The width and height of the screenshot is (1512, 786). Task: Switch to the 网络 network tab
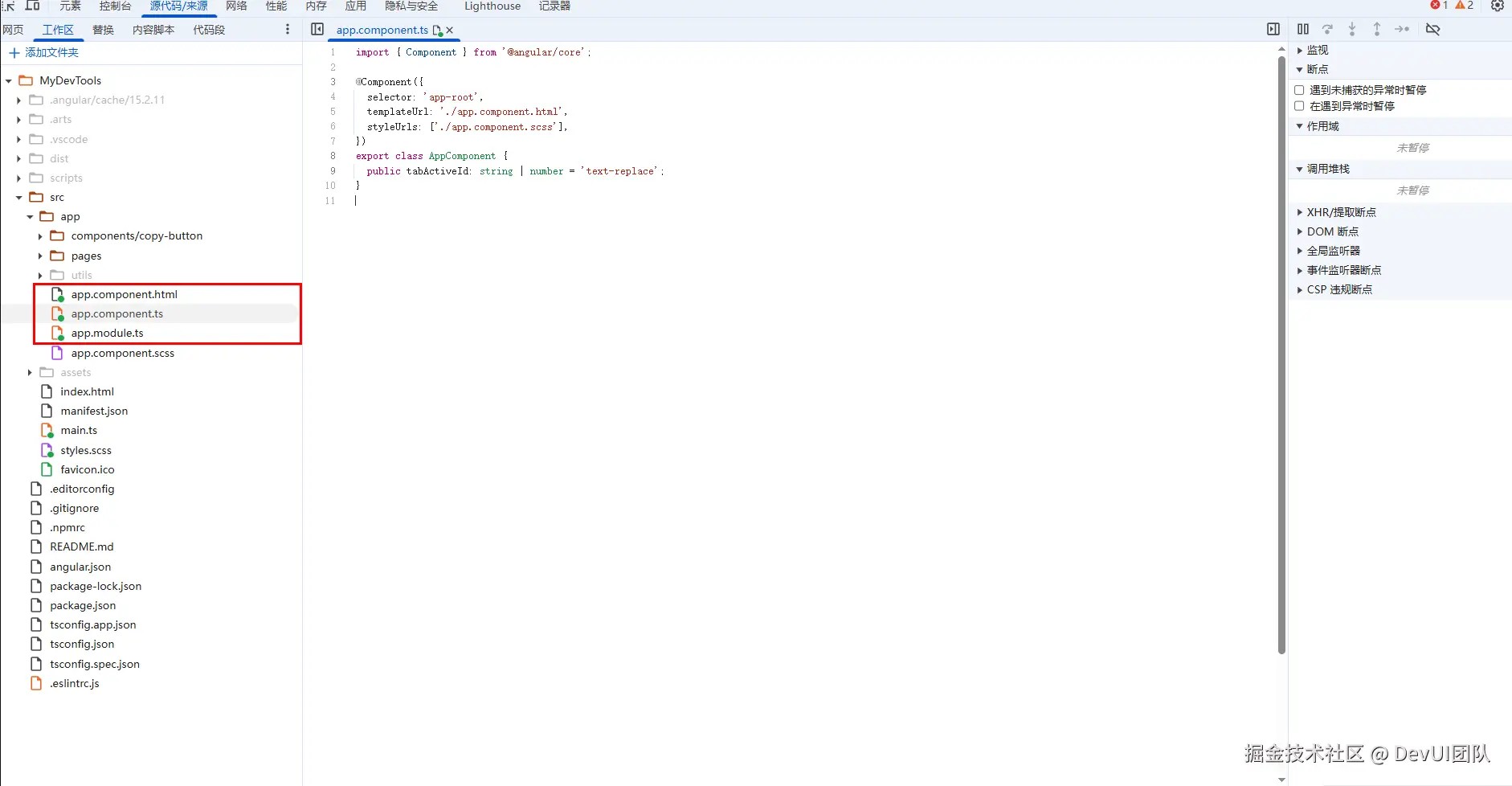click(236, 6)
